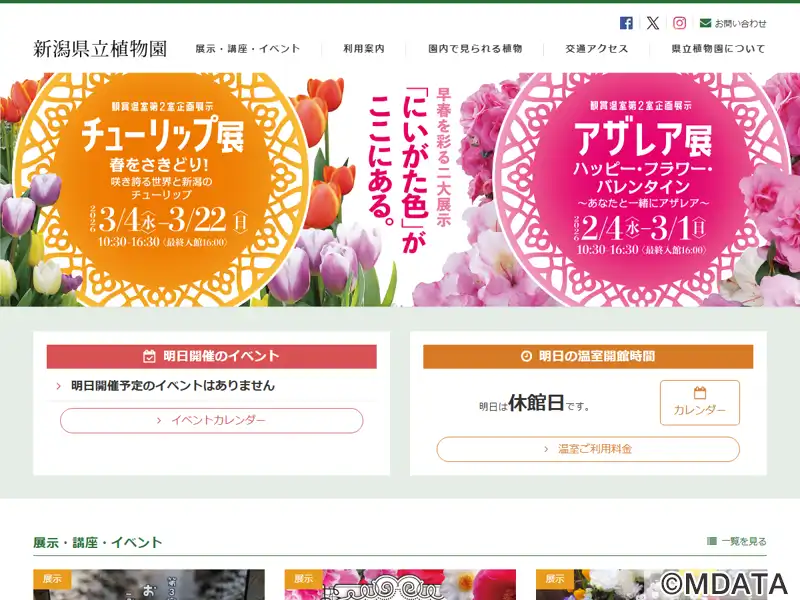
Task: Click the 休館日 text
Action: (x=536, y=403)
